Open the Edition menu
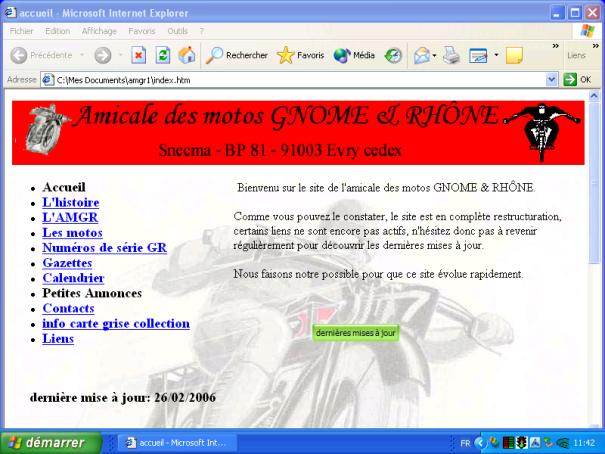Viewport: 605px width, 454px height. click(57, 31)
